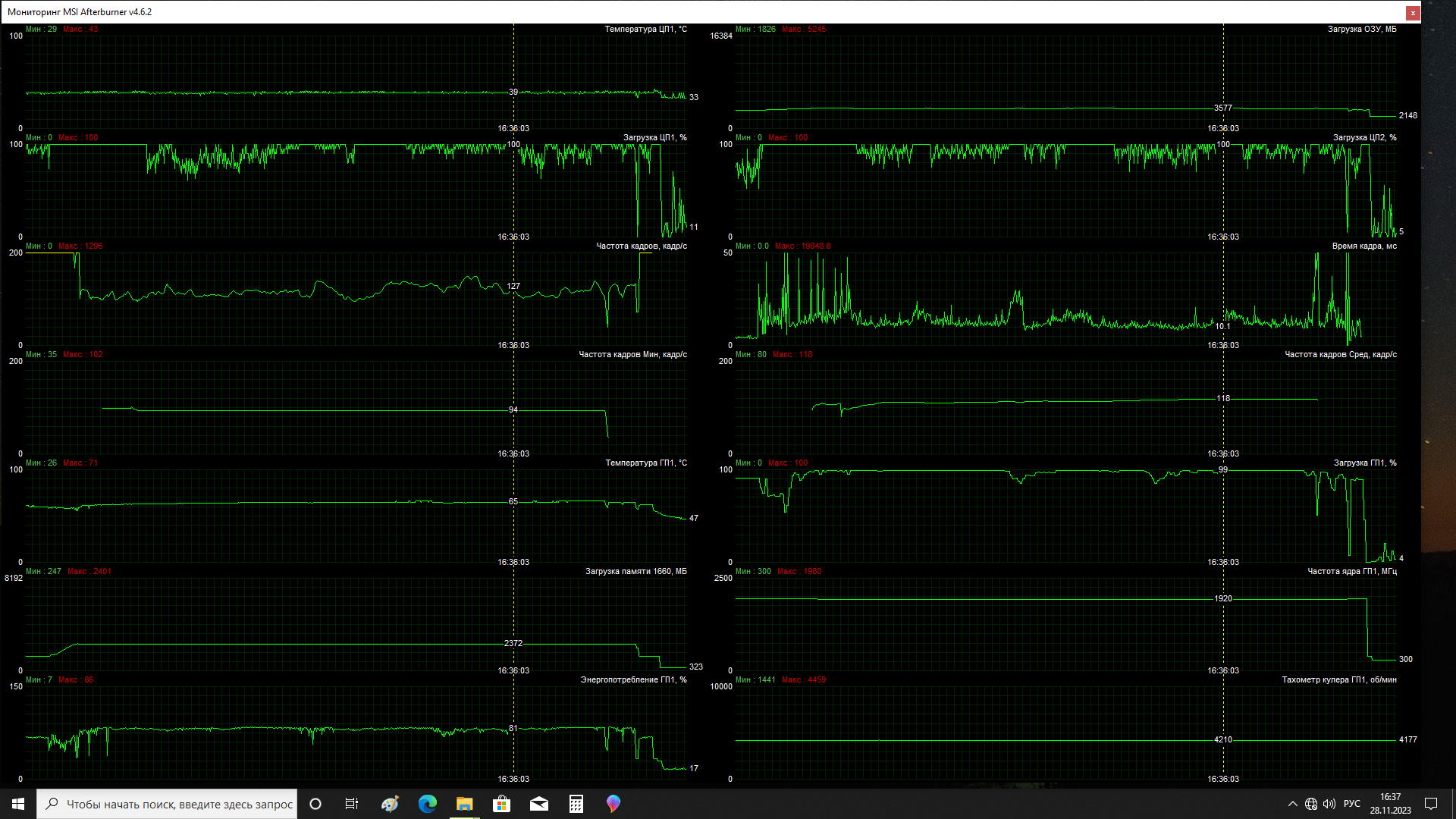
Task: Open the Mail app icon
Action: click(x=539, y=804)
